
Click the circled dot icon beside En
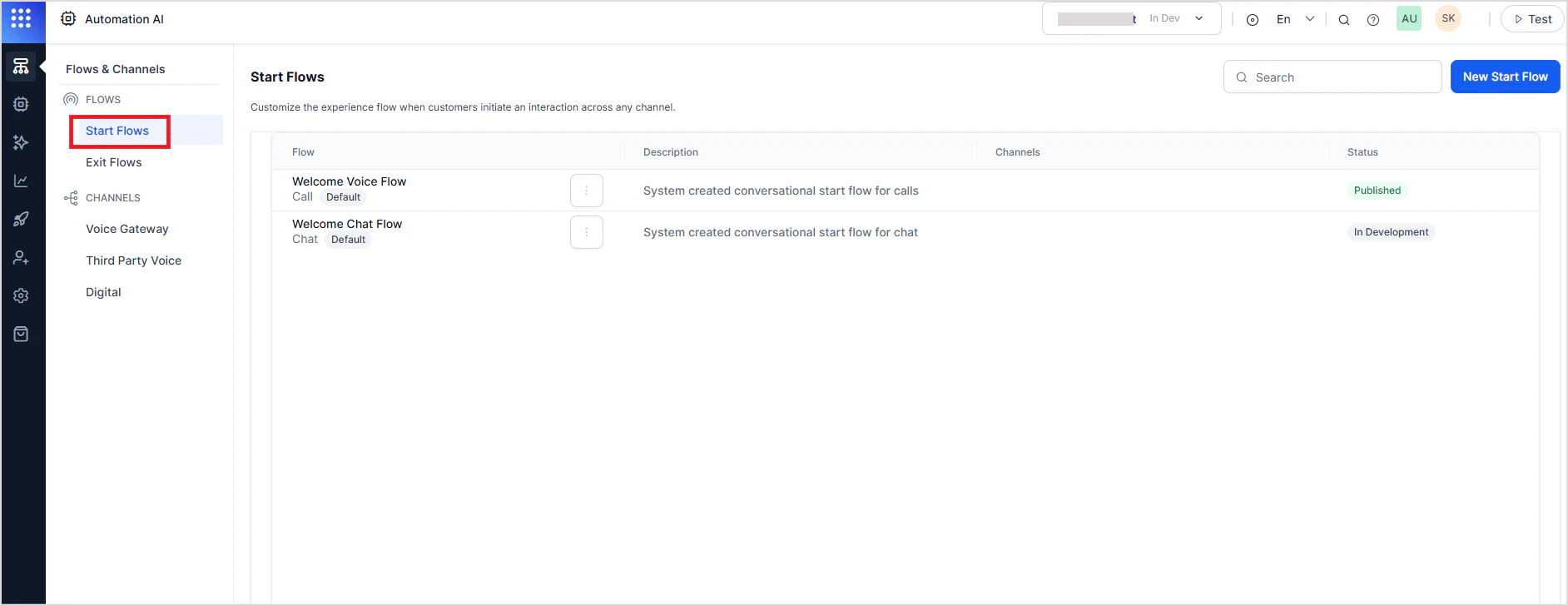[x=1252, y=20]
